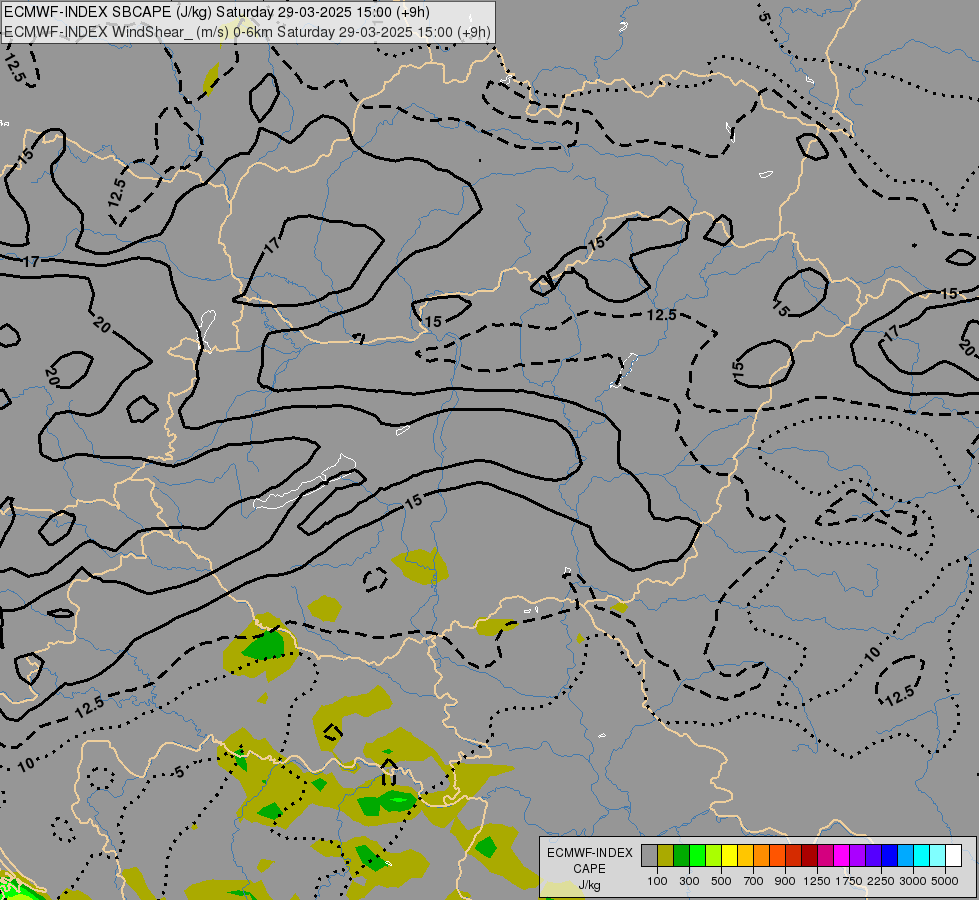Viewport: 979px width, 900px height.
Task: Click the 100 tick label on legend
Action: pyautogui.click(x=657, y=881)
